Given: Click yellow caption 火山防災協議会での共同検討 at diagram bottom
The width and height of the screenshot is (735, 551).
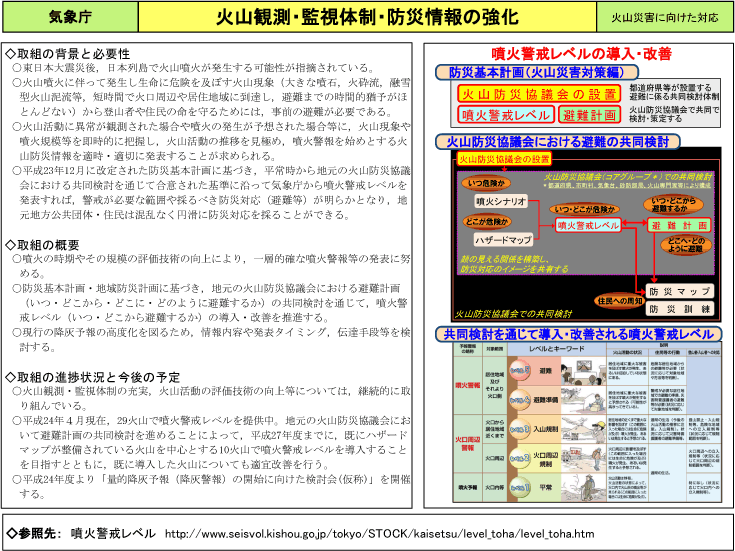Looking at the screenshot, I should click(513, 313).
